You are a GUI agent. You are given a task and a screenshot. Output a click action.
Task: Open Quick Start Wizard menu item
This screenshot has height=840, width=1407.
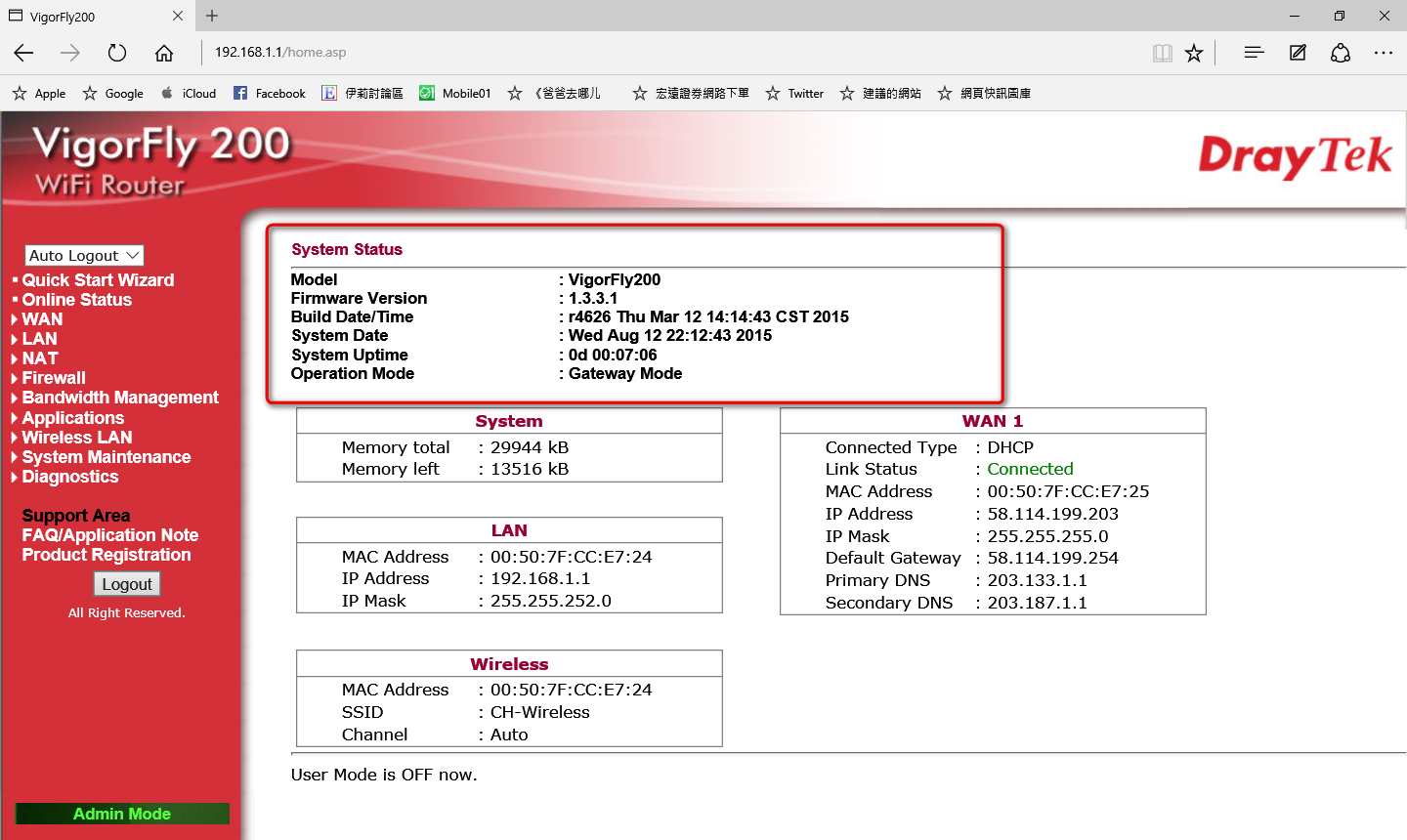98,280
